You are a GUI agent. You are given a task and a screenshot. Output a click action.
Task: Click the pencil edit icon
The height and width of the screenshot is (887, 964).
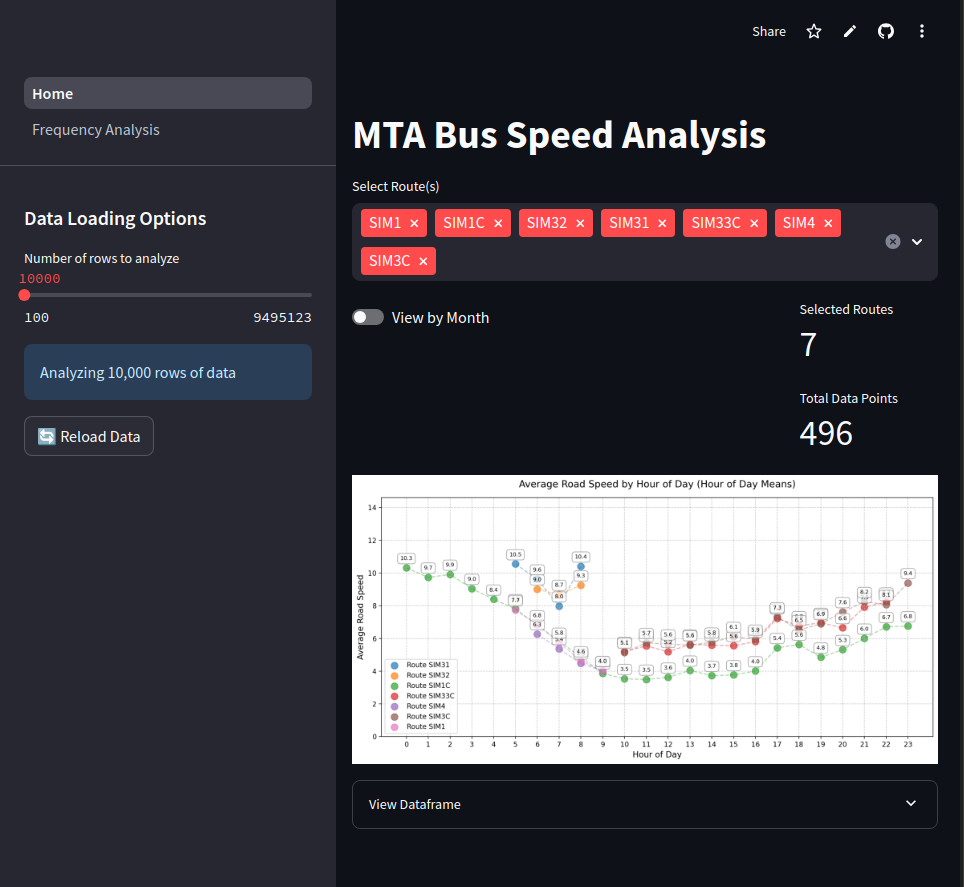pos(850,31)
